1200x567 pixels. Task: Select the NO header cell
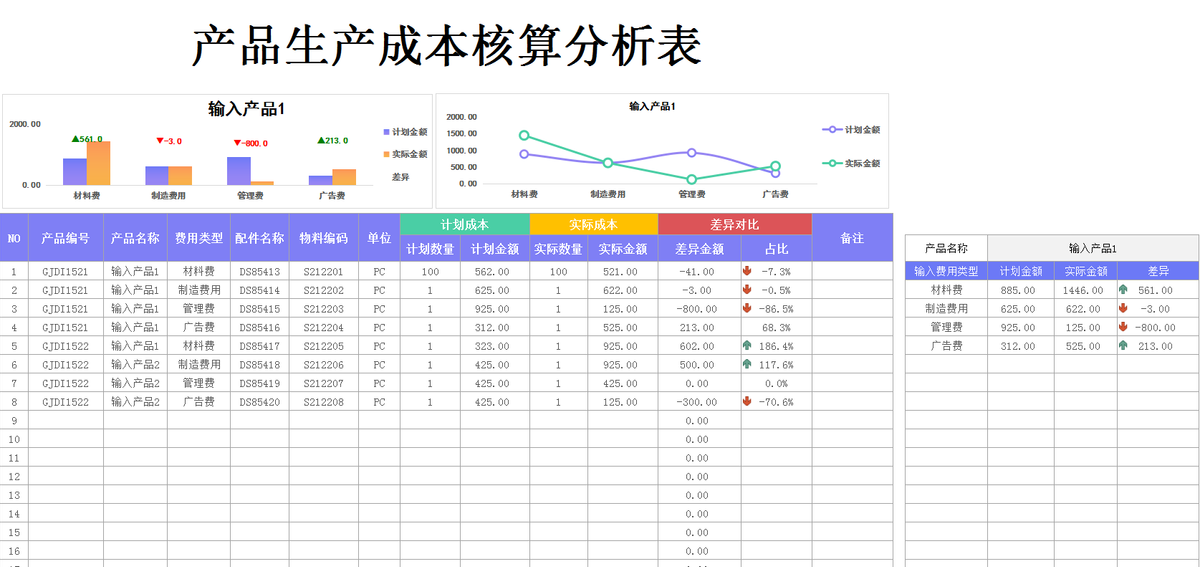14,238
